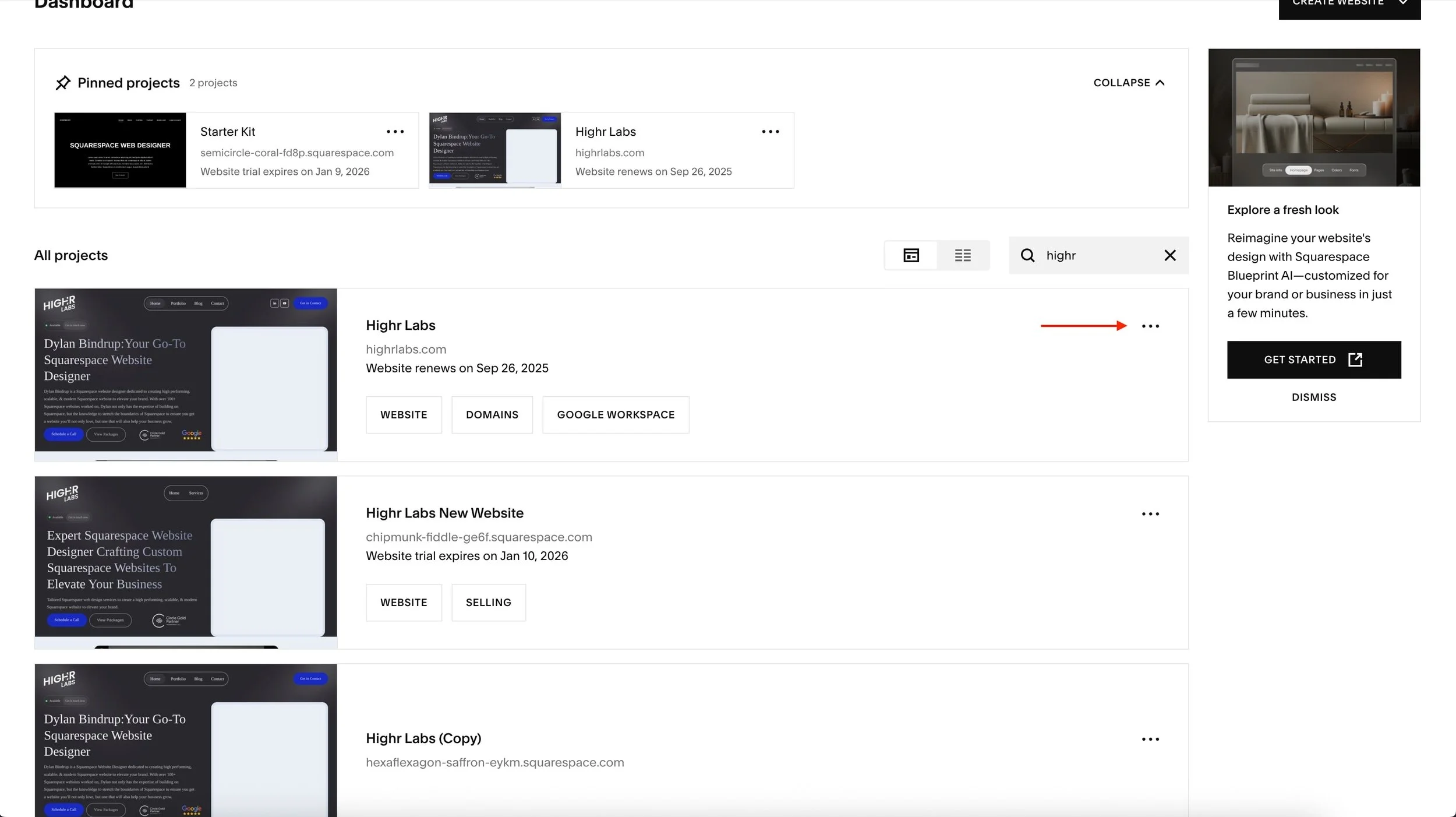1456x817 pixels.
Task: Open Google Workspace for Highr Labs
Action: [615, 415]
